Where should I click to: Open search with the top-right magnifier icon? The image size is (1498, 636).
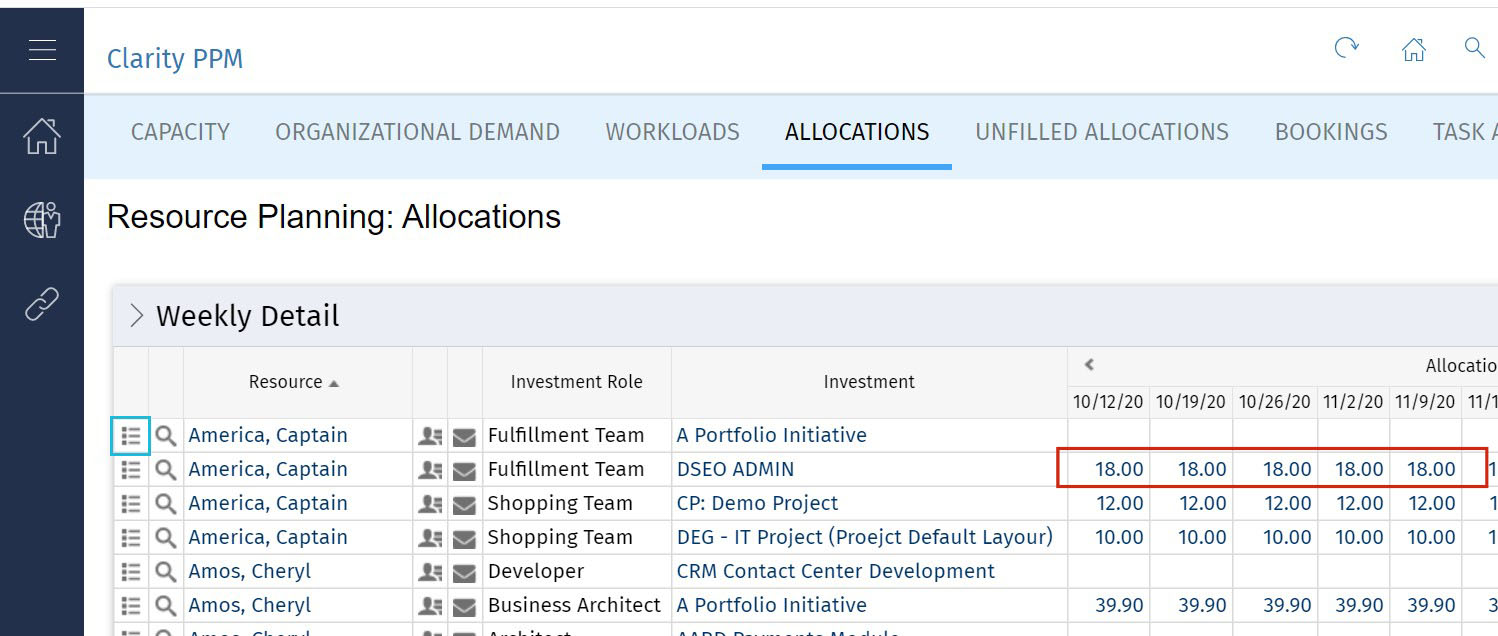[x=1474, y=48]
